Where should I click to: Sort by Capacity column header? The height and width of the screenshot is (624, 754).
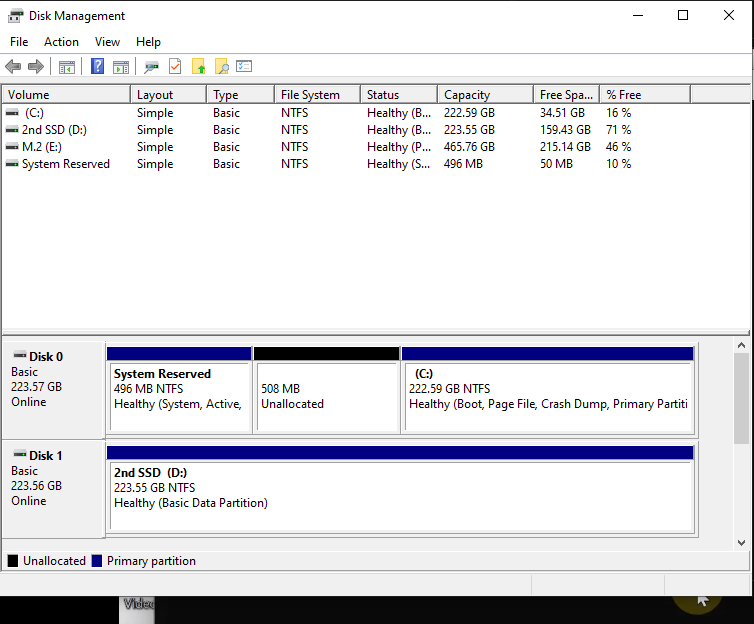pos(484,95)
